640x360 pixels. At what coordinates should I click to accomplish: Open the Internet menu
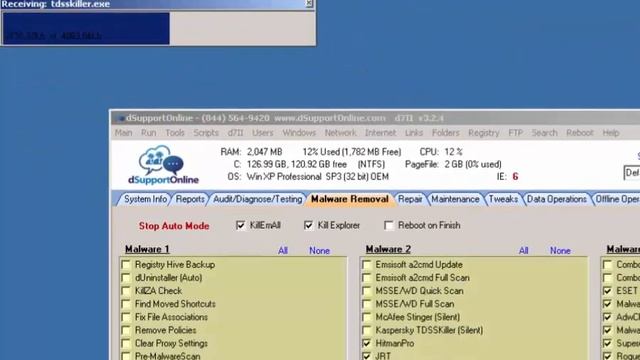coord(380,133)
